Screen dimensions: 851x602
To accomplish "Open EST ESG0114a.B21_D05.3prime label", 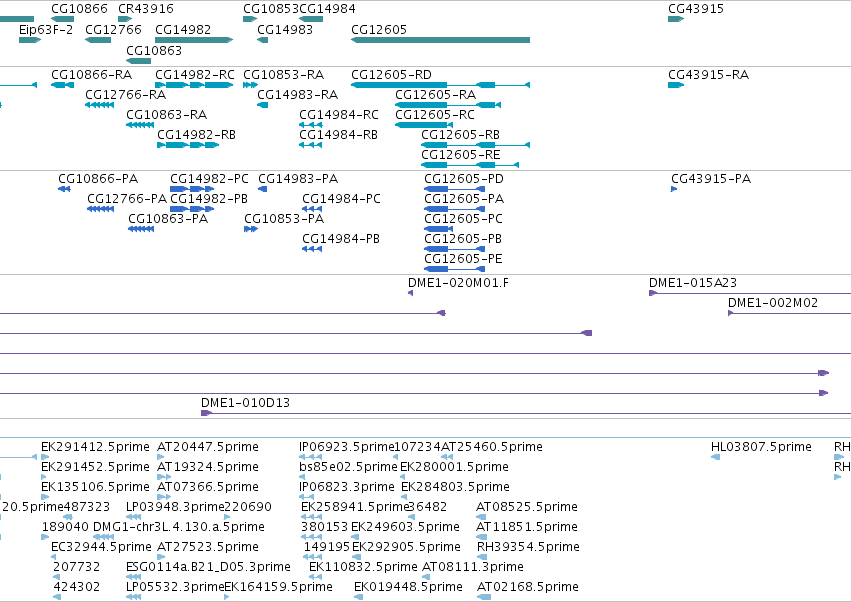I will (x=208, y=567).
